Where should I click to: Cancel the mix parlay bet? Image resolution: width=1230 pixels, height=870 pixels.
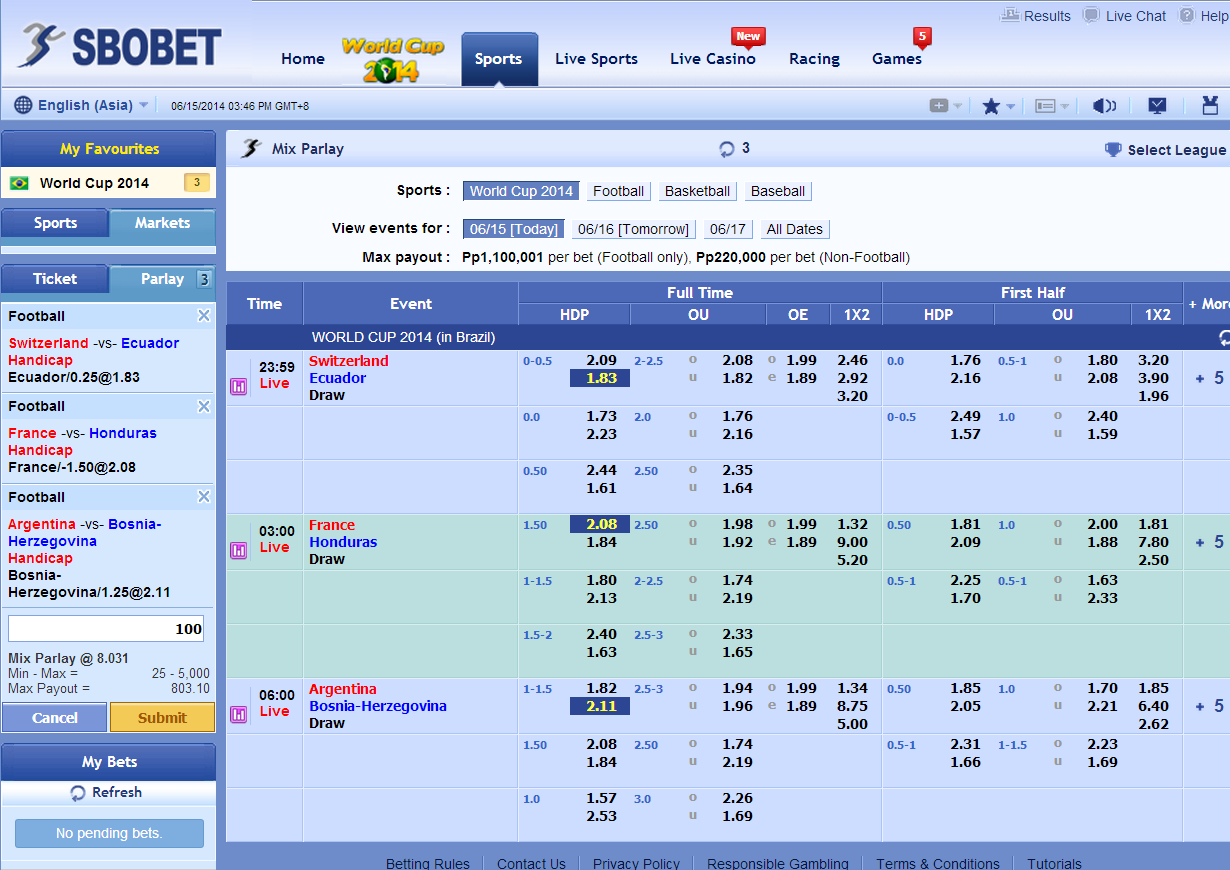(55, 717)
